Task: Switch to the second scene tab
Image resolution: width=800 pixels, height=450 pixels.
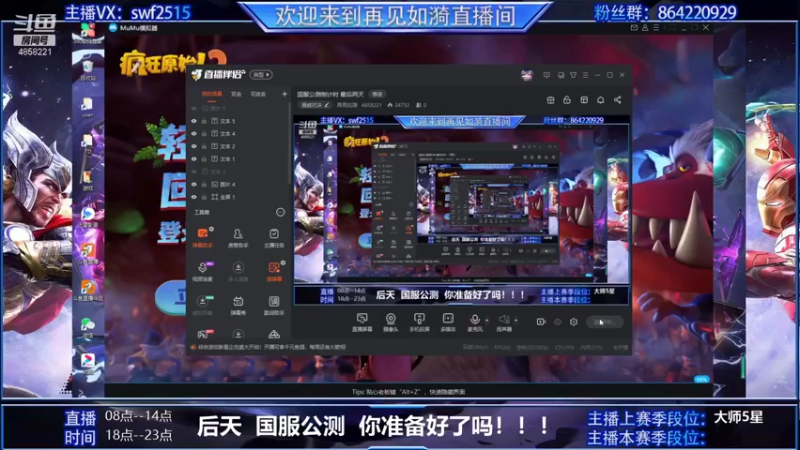Action: click(x=236, y=94)
